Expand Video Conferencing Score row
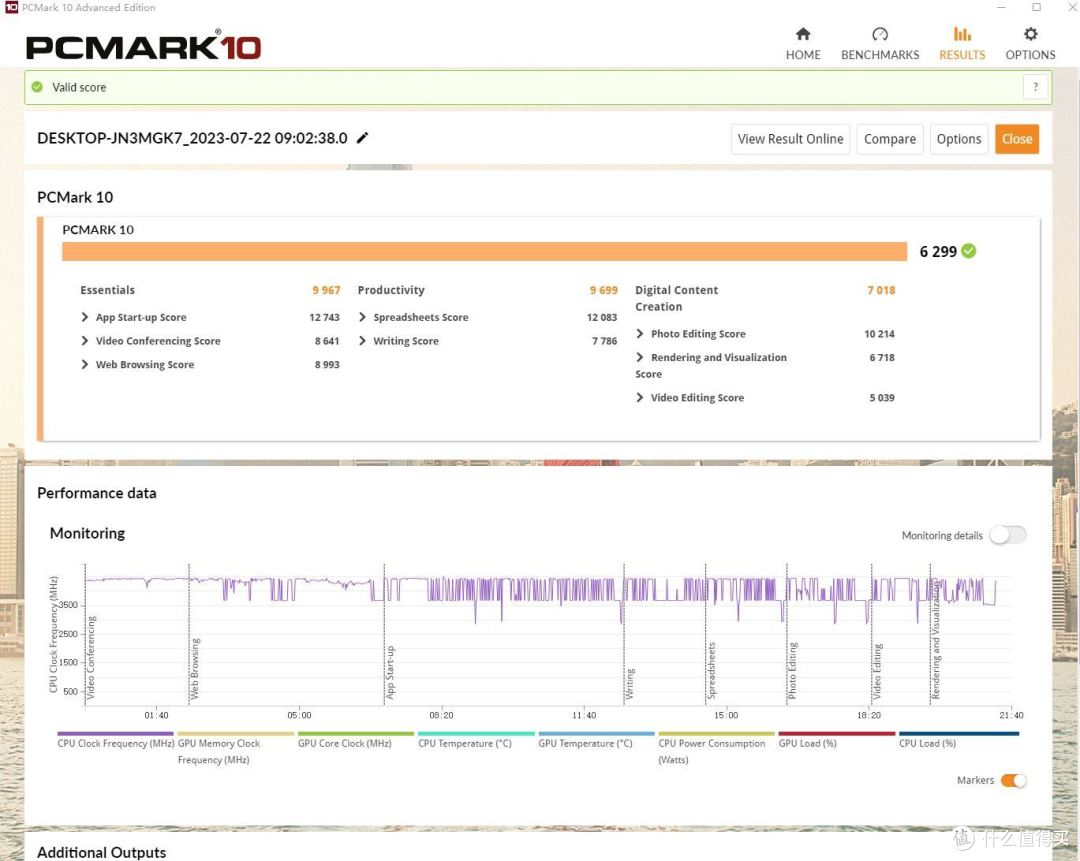 coord(85,340)
